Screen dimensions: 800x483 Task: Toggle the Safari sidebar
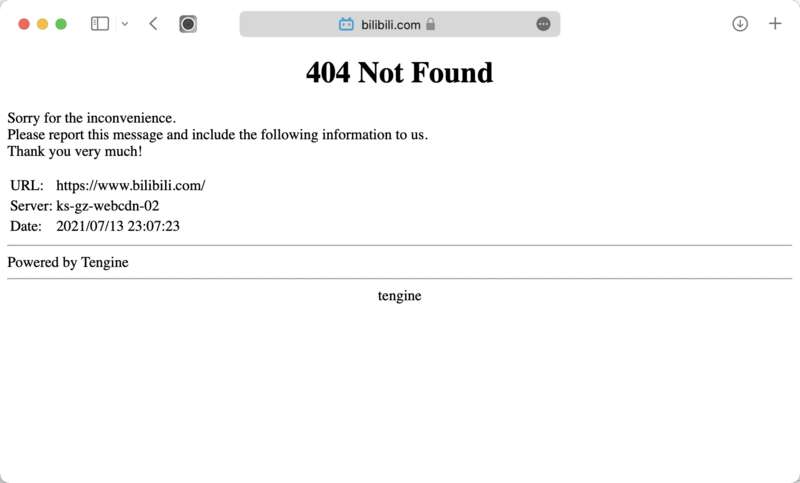pos(99,24)
